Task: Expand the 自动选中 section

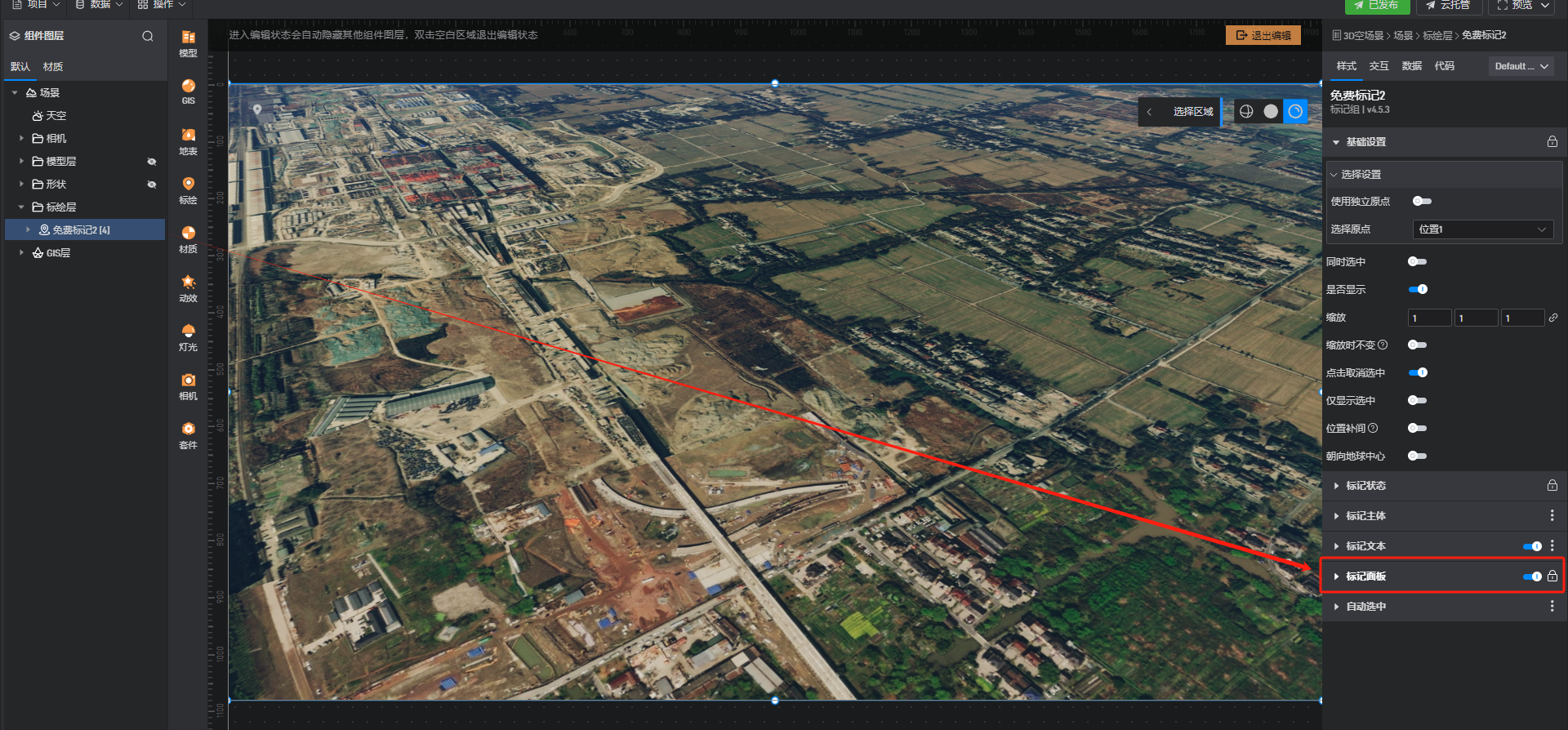Action: point(1336,607)
